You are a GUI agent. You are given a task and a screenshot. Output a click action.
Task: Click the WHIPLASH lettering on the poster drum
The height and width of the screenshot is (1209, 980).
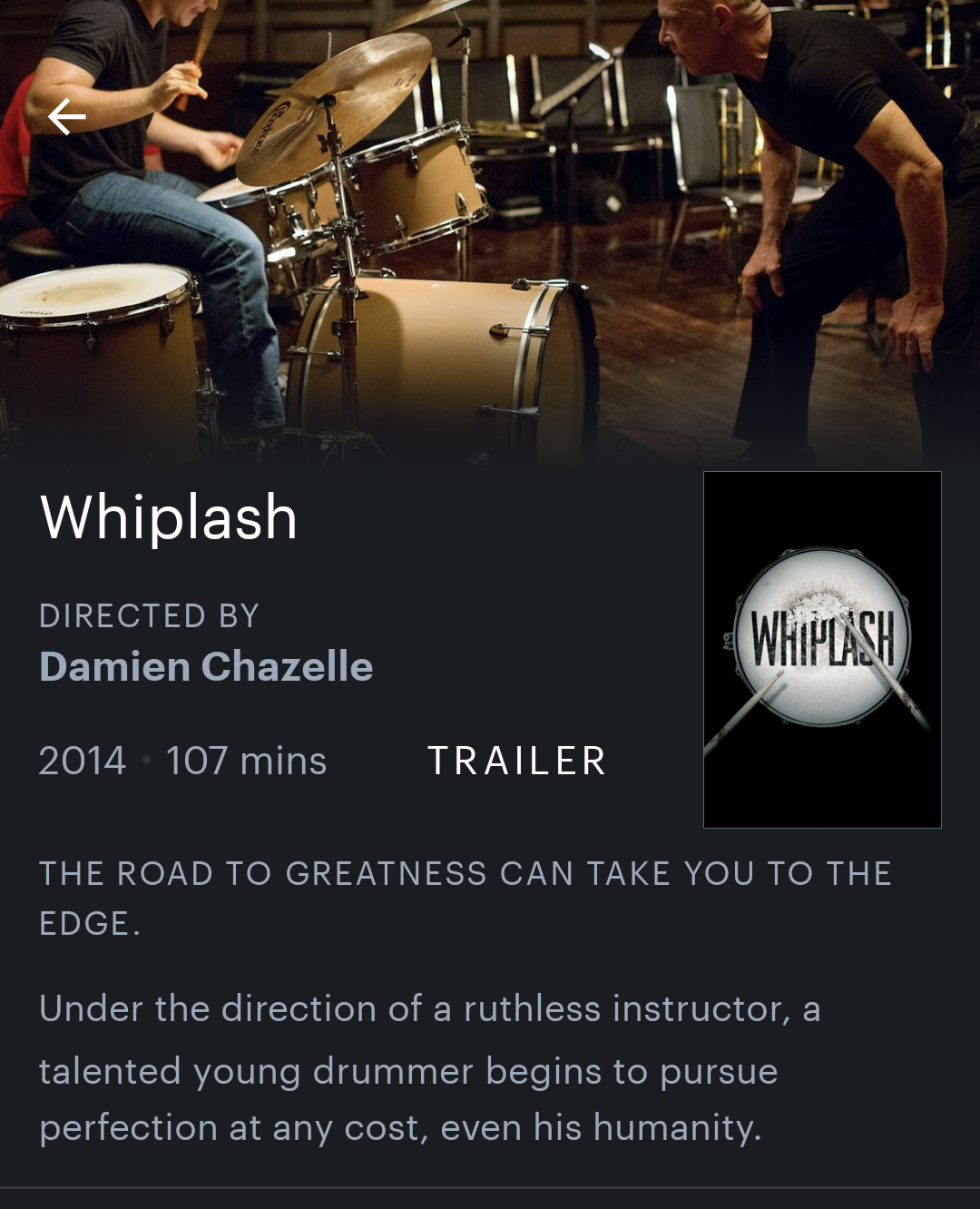(x=822, y=638)
